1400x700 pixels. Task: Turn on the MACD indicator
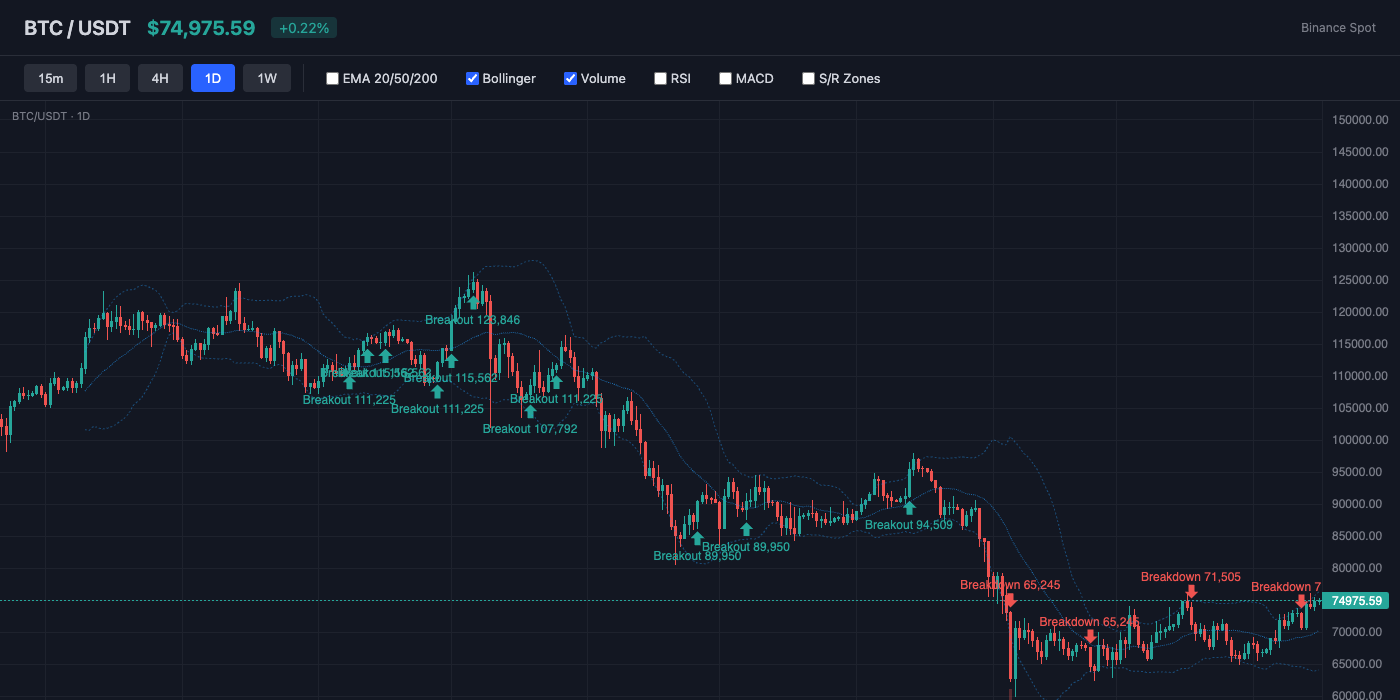725,78
